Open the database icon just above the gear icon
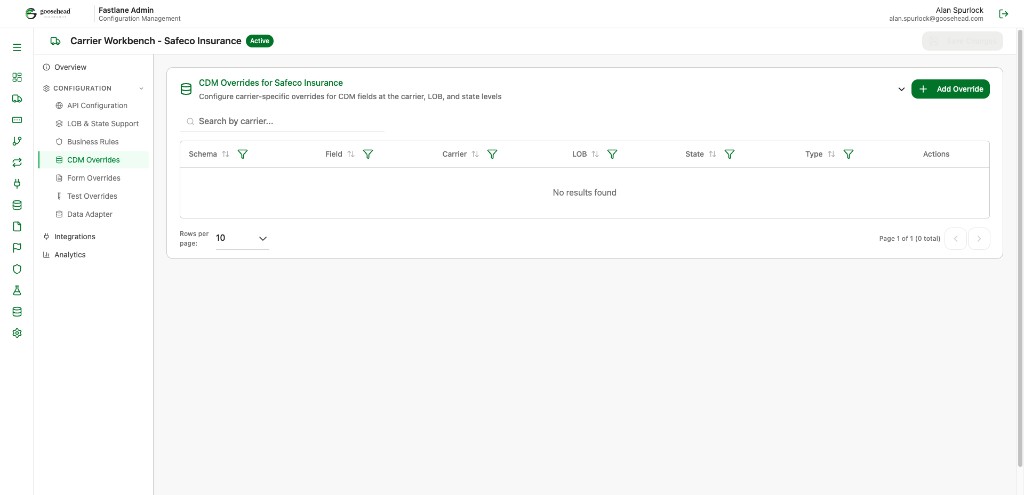The image size is (1024, 495). (17, 311)
